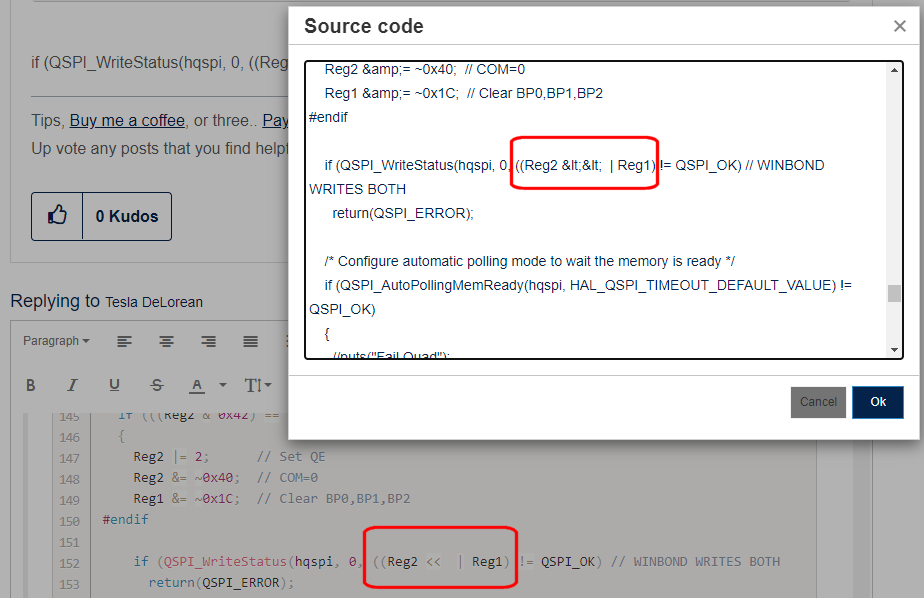Toggle strikethrough formatting

coord(157,385)
